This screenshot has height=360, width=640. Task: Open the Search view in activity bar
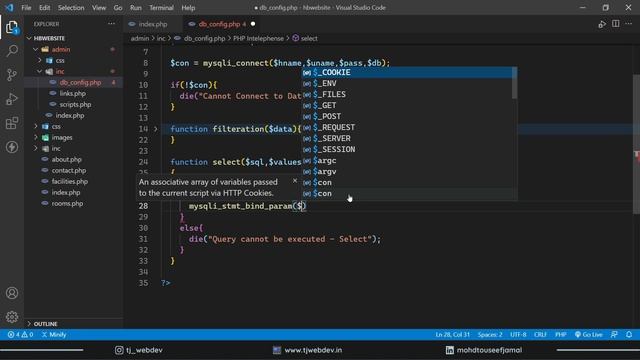pos(12,51)
